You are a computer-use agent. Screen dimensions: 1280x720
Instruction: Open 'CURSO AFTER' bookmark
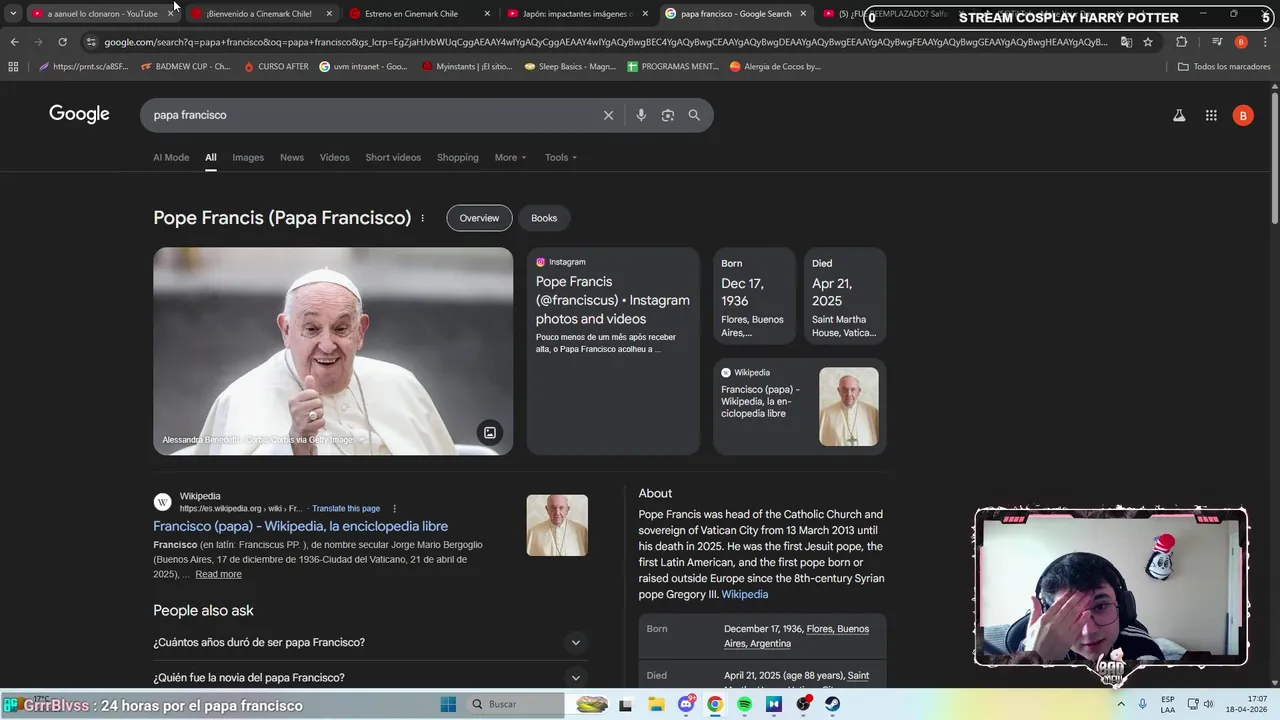pos(276,67)
